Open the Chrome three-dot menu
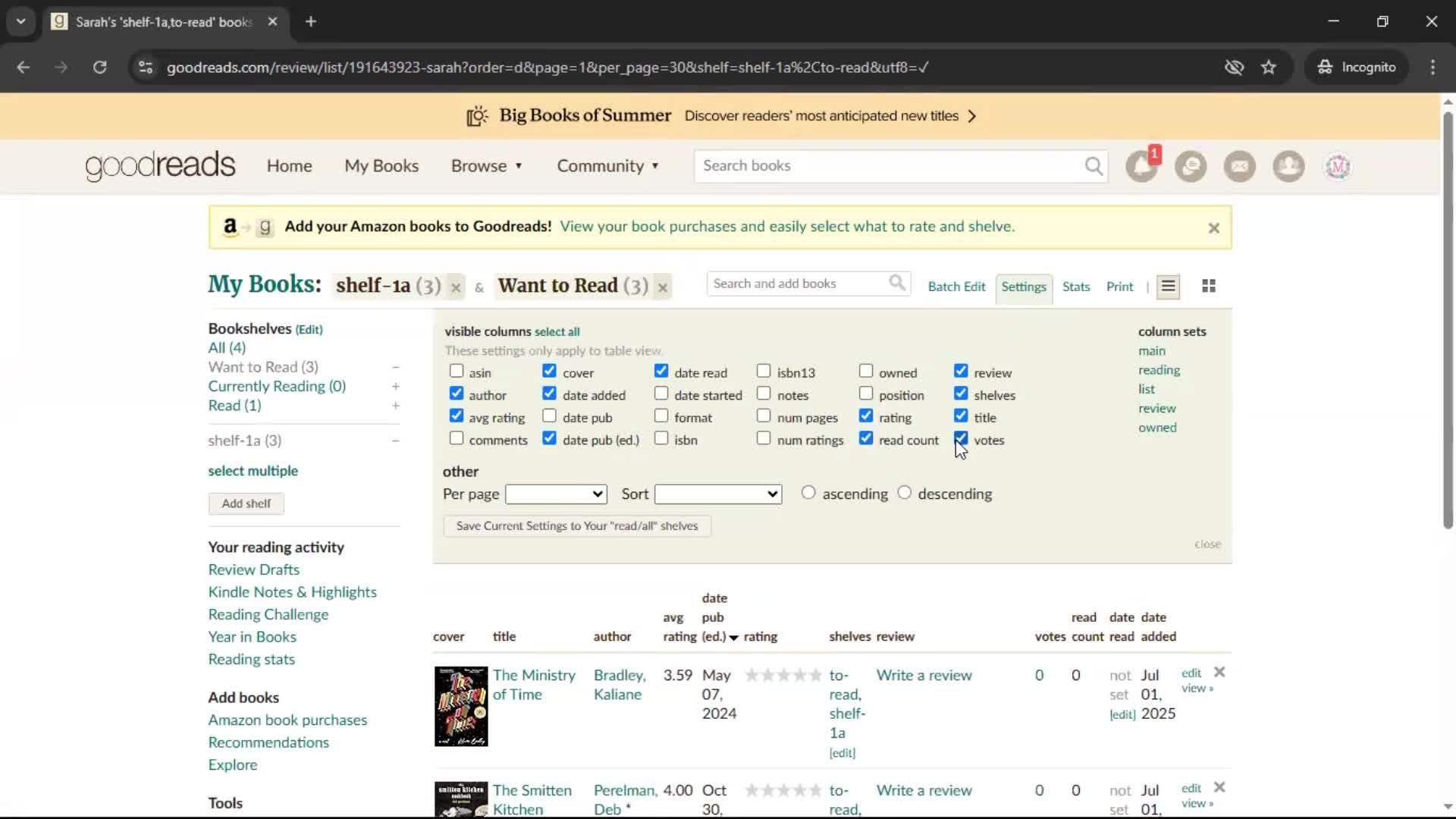 (1432, 67)
